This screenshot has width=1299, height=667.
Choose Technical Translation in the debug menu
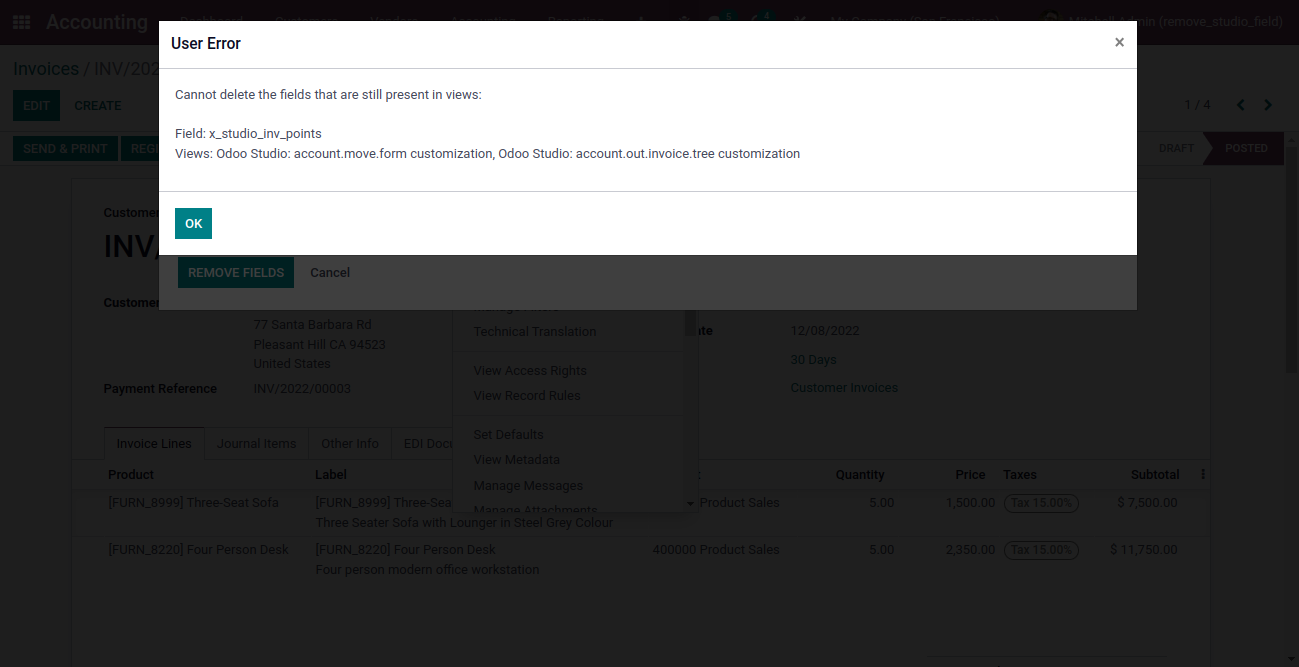pos(535,331)
